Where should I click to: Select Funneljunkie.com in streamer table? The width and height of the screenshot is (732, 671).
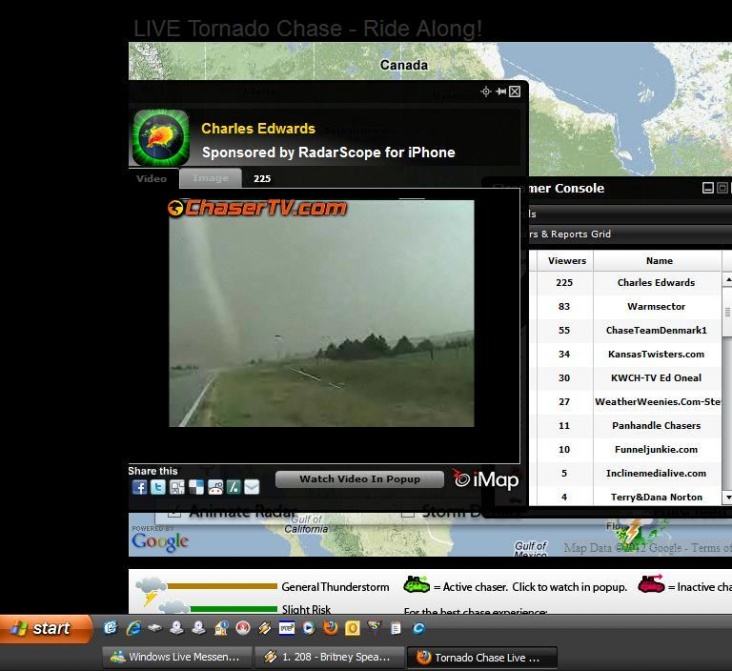(x=628, y=449)
